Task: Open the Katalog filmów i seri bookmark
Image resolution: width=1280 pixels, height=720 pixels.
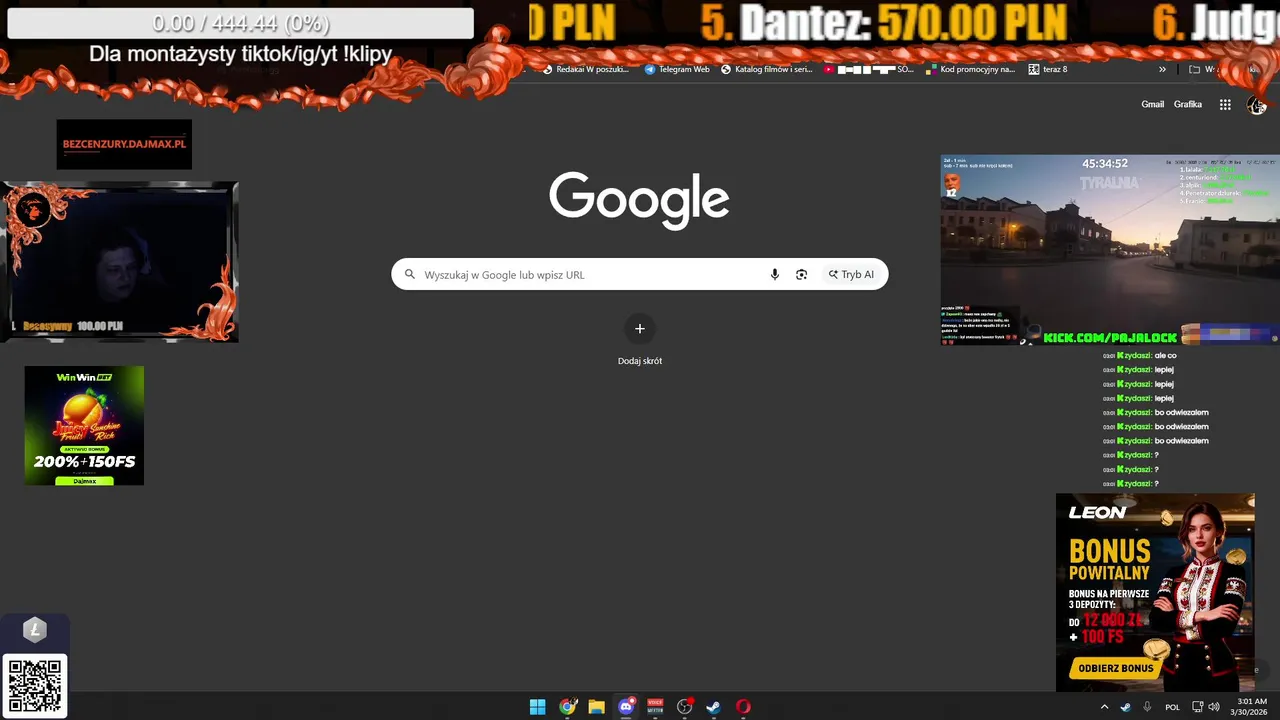Action: (766, 69)
